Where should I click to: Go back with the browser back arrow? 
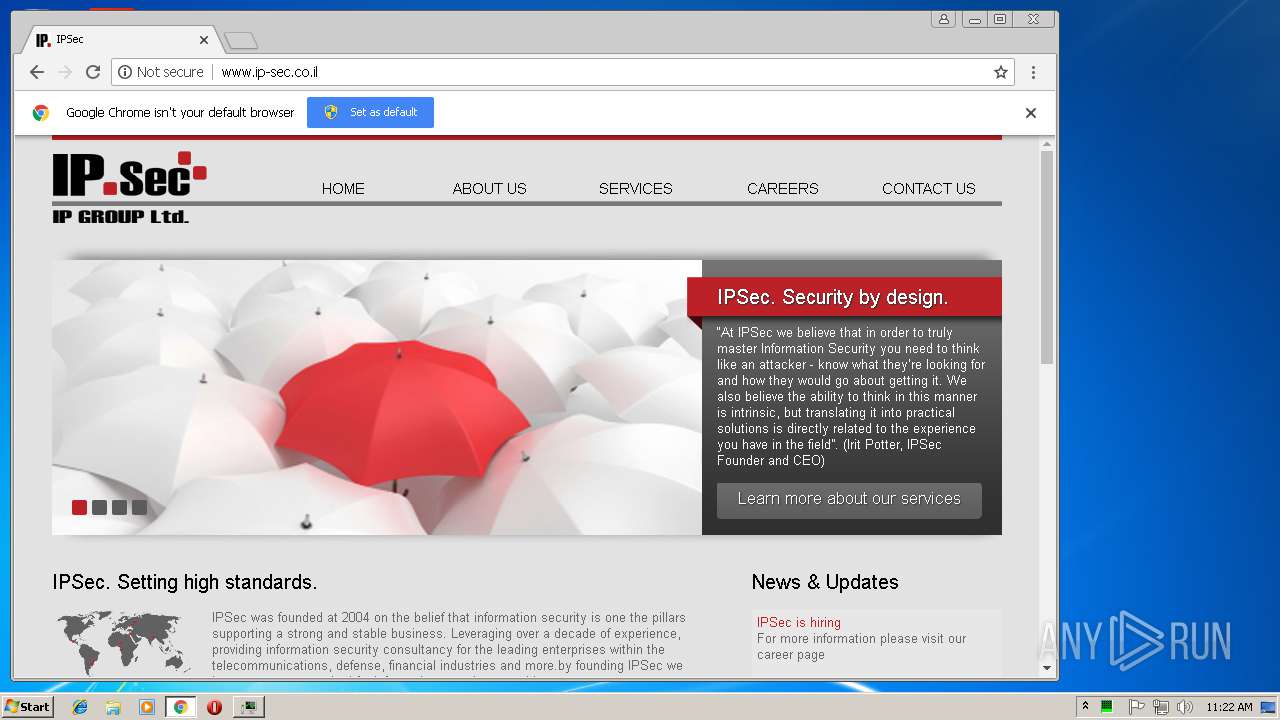click(x=37, y=72)
